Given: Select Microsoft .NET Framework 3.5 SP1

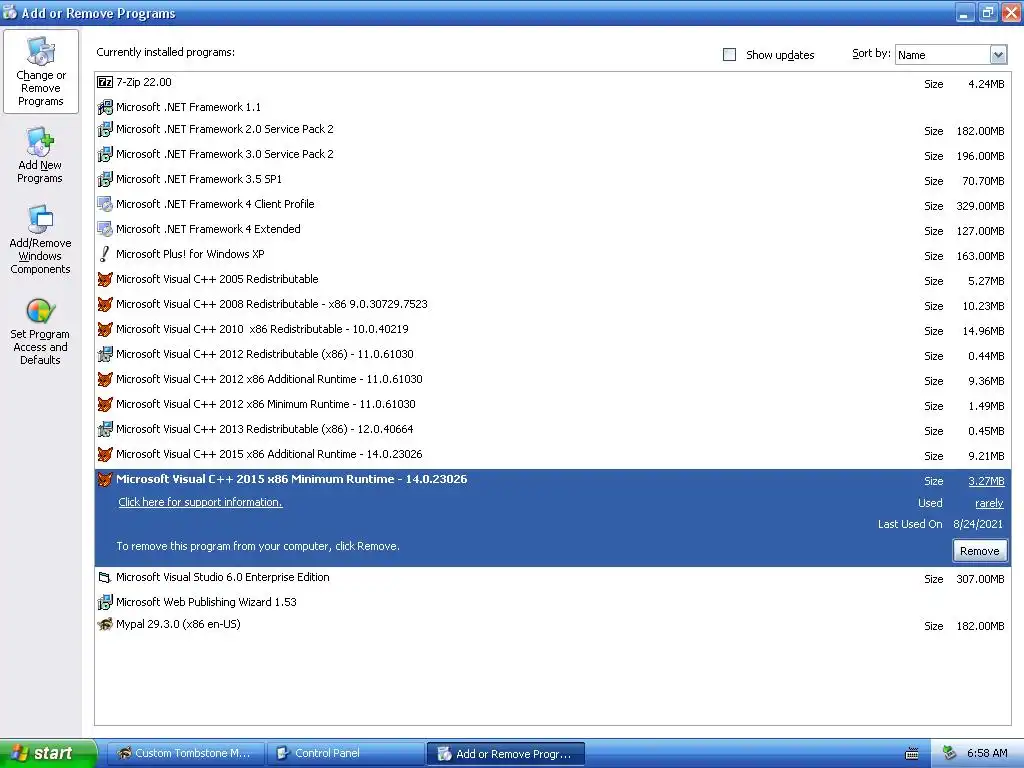Looking at the screenshot, I should click(x=552, y=180).
